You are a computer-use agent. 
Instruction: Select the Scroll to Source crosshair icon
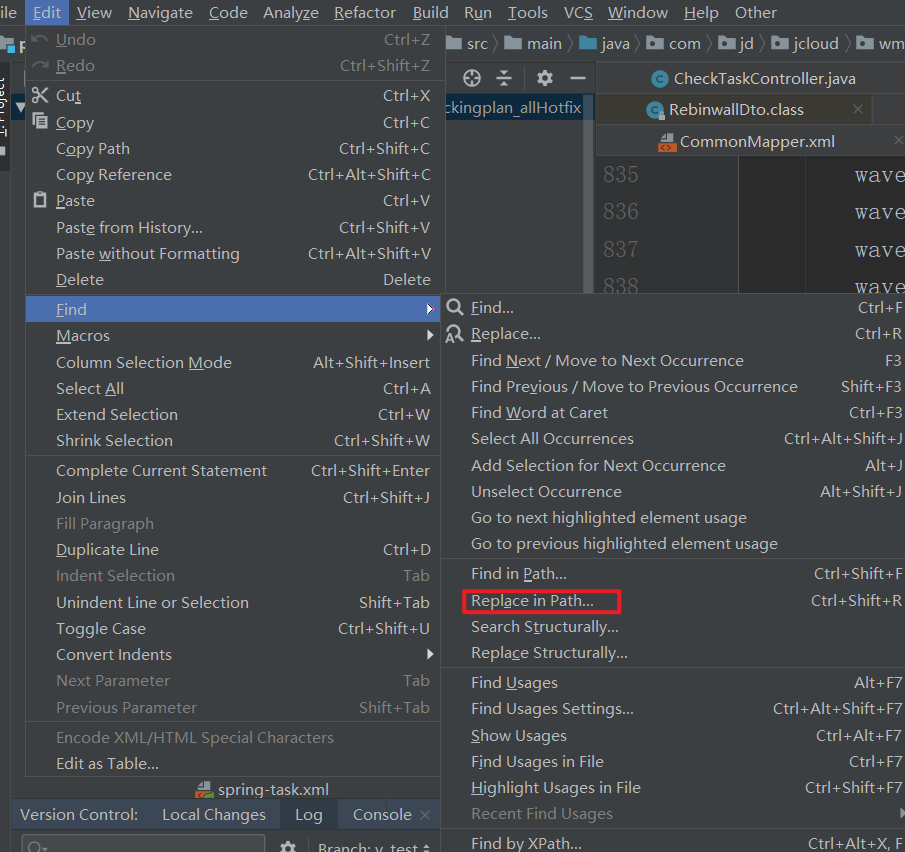click(x=471, y=78)
